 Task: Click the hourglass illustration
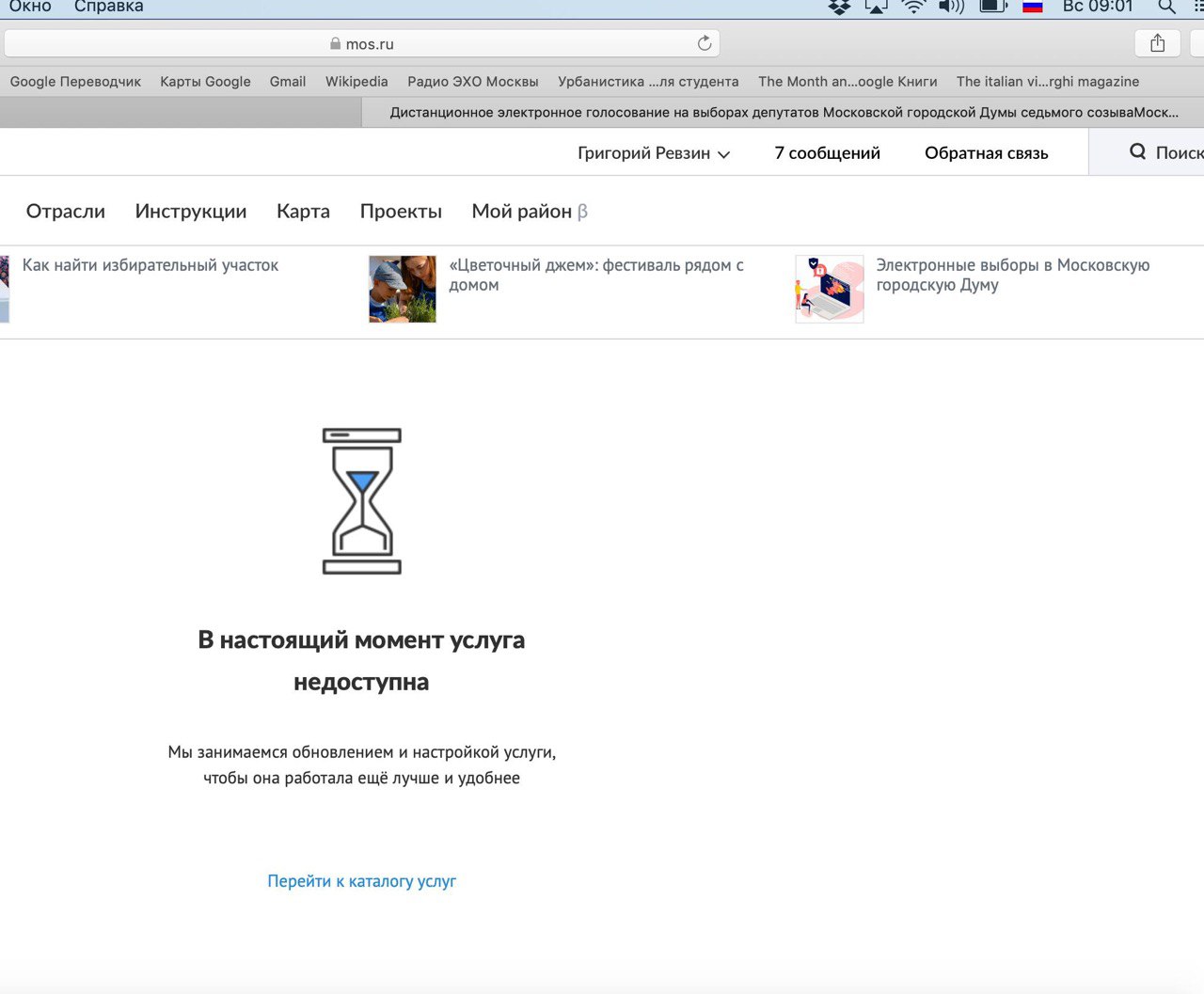tap(362, 501)
